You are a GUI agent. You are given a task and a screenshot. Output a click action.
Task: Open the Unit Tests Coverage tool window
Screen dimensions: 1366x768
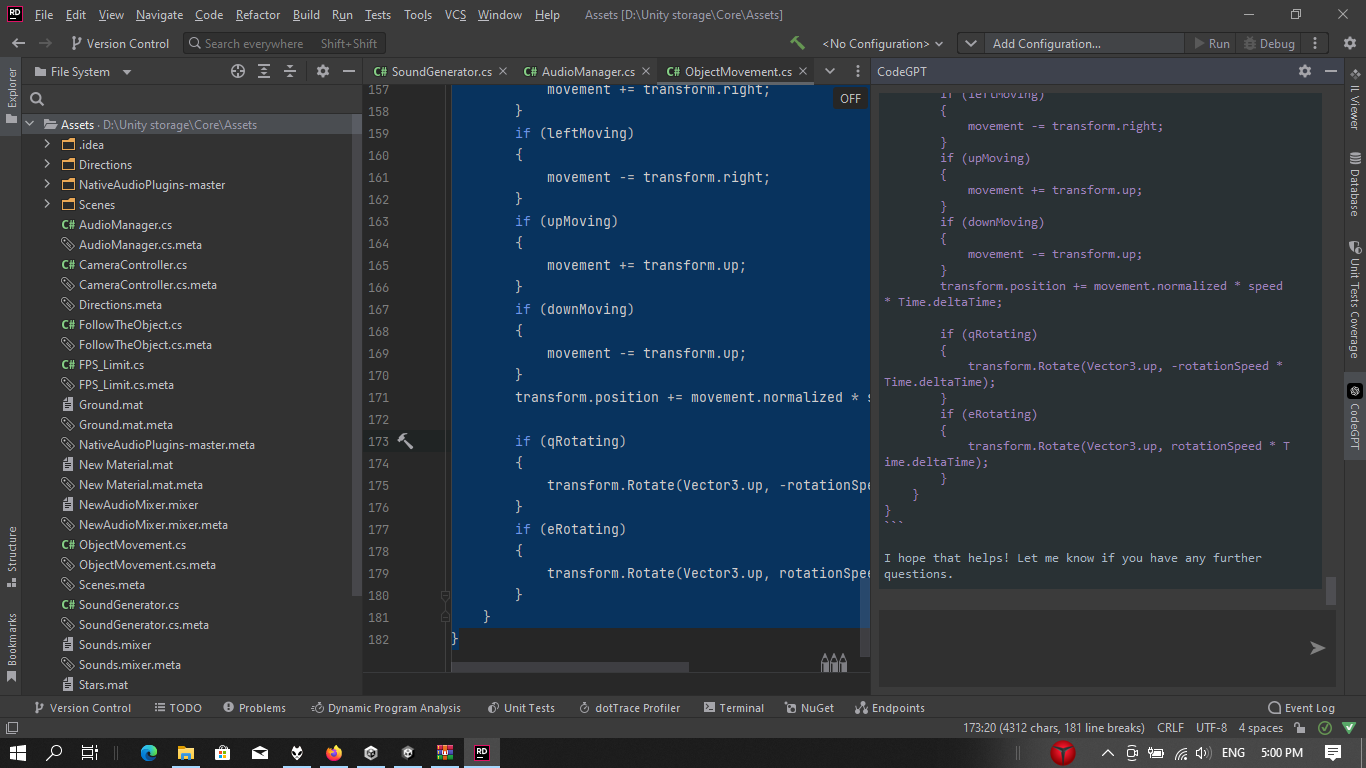point(1355,299)
